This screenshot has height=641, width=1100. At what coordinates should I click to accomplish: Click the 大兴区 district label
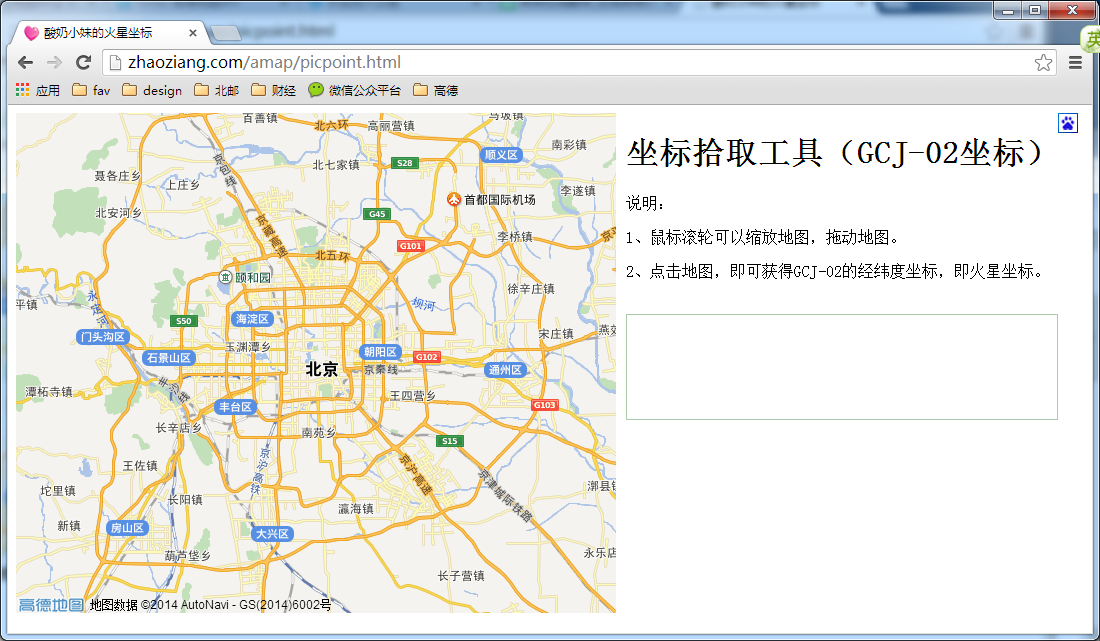point(272,534)
